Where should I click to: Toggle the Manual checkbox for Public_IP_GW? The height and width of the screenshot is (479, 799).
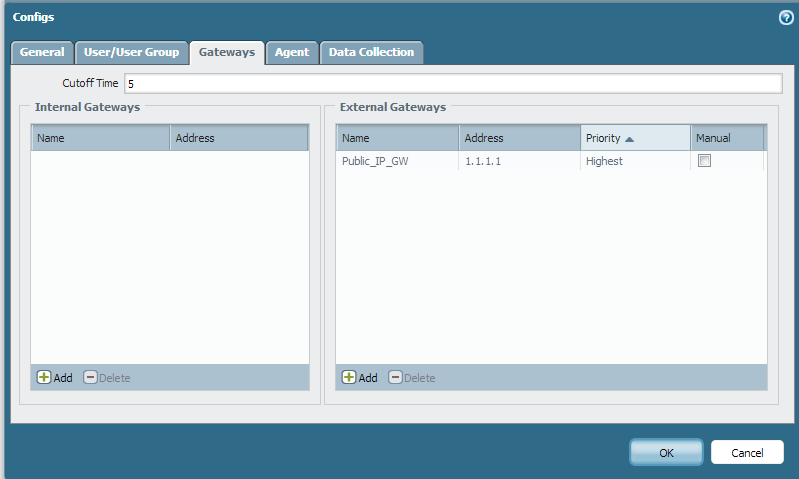(704, 161)
